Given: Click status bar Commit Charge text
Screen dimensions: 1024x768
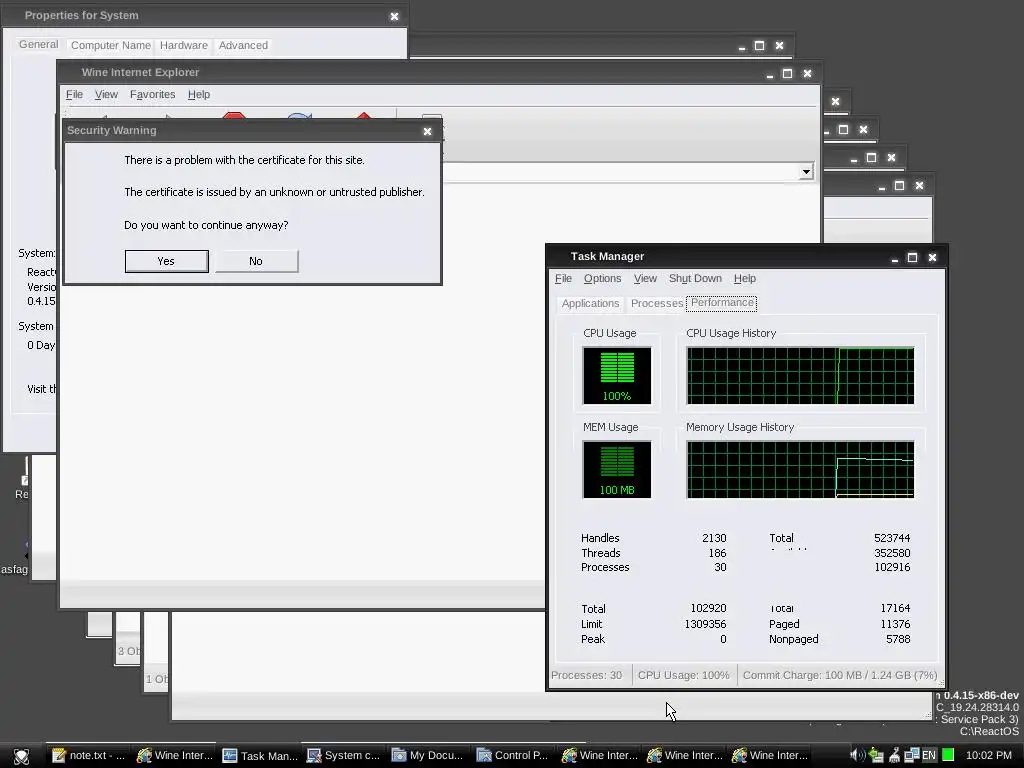Looking at the screenshot, I should point(840,675).
